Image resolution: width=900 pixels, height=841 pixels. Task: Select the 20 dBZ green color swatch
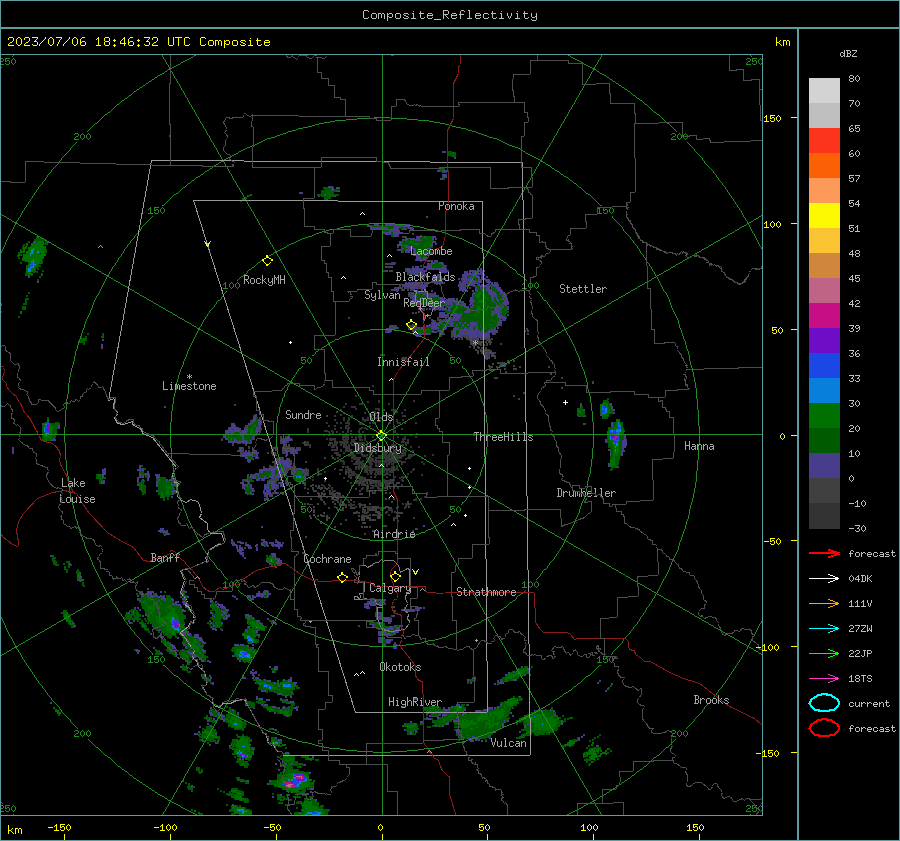824,416
